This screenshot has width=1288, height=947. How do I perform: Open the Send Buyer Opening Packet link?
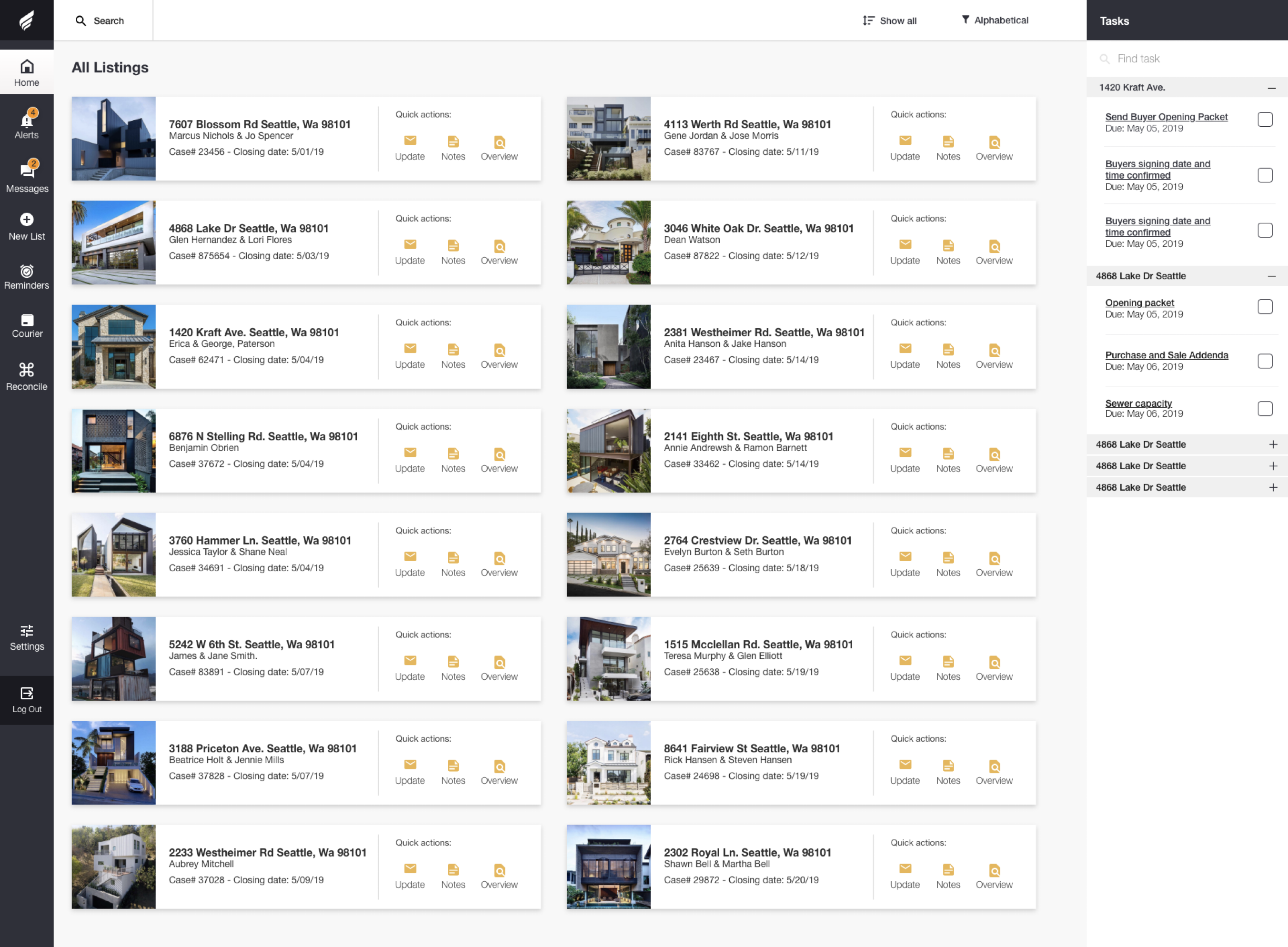click(x=1166, y=117)
